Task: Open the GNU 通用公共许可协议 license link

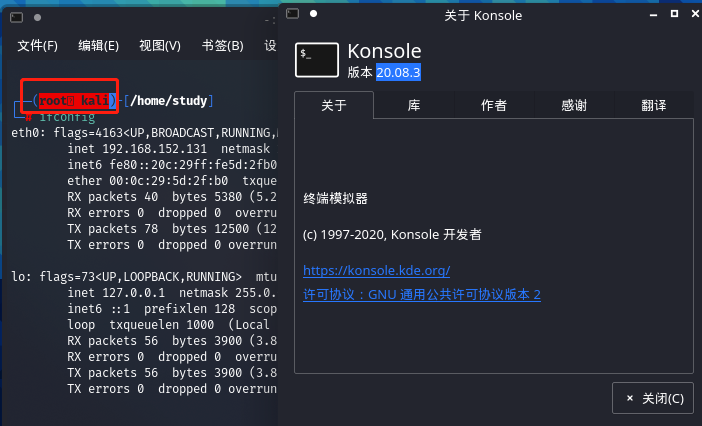Action: click(421, 295)
